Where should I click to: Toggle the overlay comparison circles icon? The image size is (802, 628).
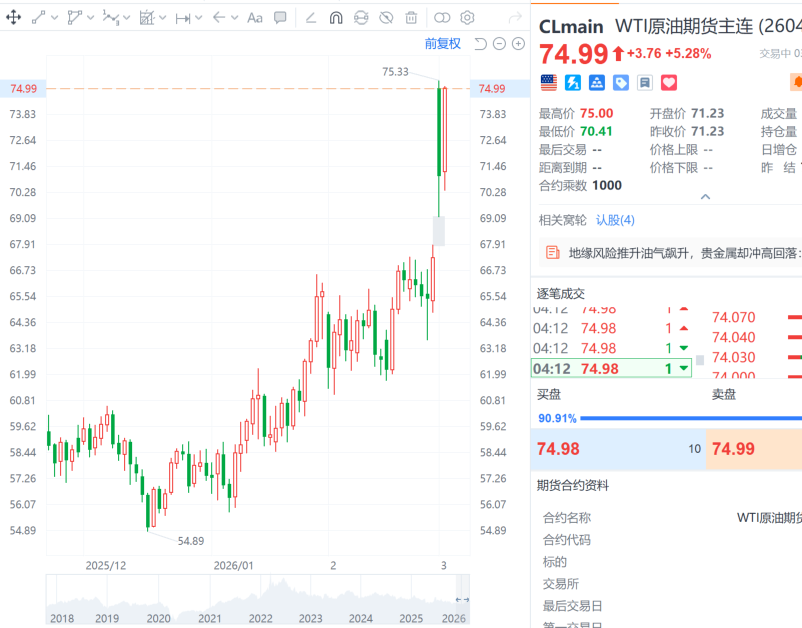[442, 17]
